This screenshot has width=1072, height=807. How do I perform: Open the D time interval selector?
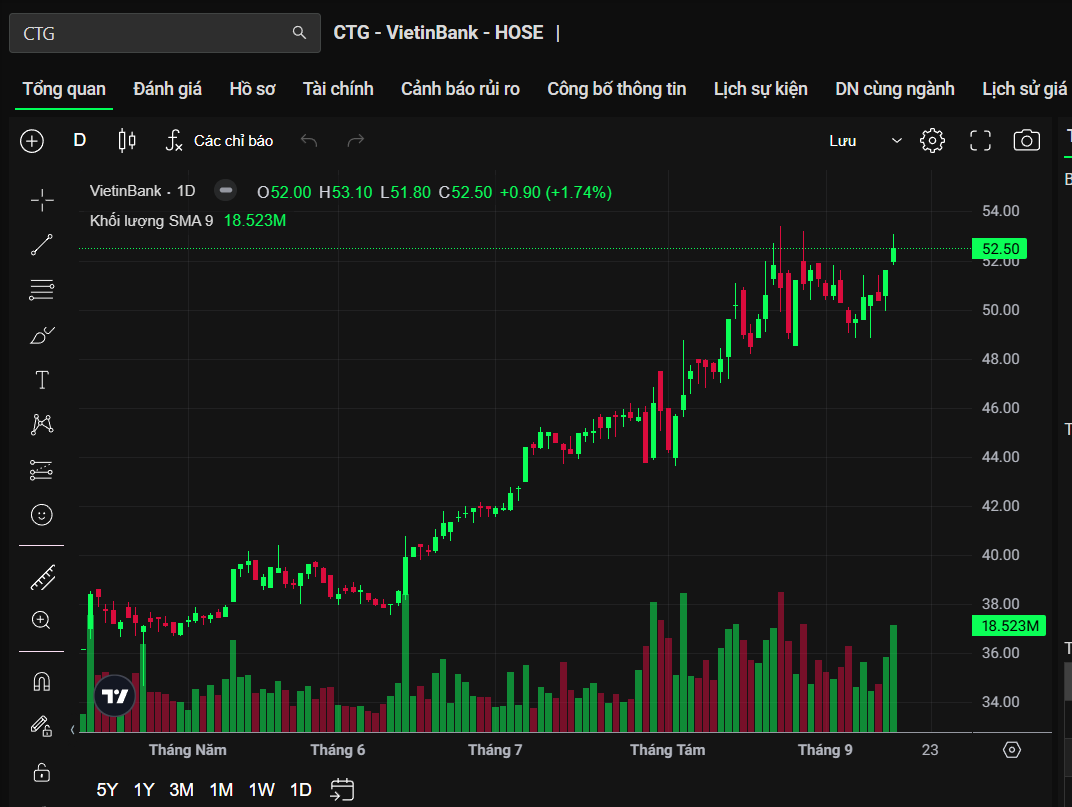click(80, 140)
